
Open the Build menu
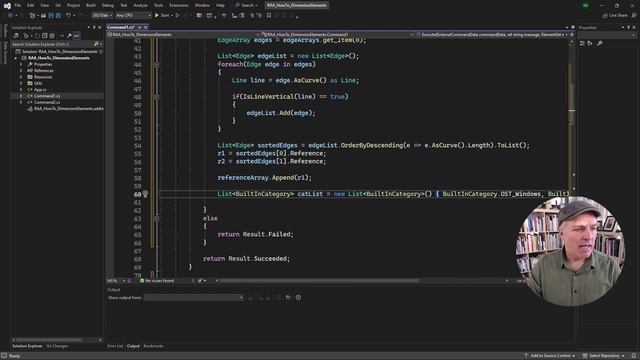click(91, 5)
